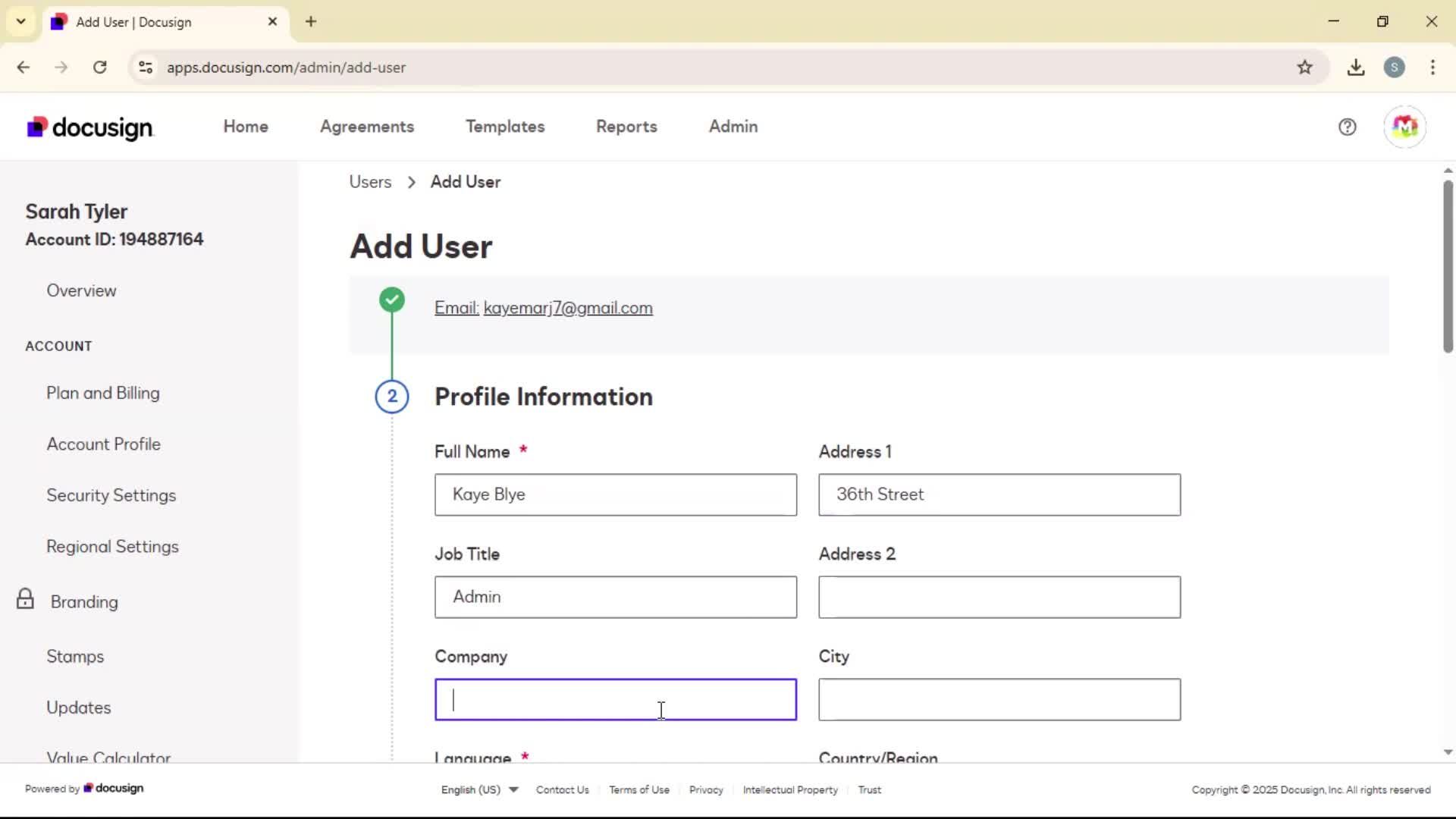Click the browser back arrow
Image resolution: width=1456 pixels, height=819 pixels.
24,67
